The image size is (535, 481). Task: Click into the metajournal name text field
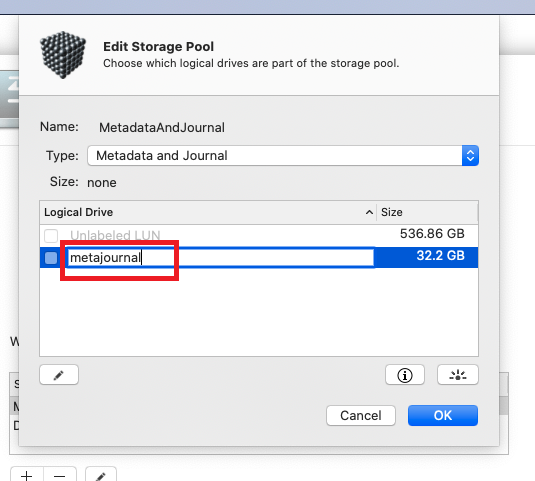(x=220, y=258)
